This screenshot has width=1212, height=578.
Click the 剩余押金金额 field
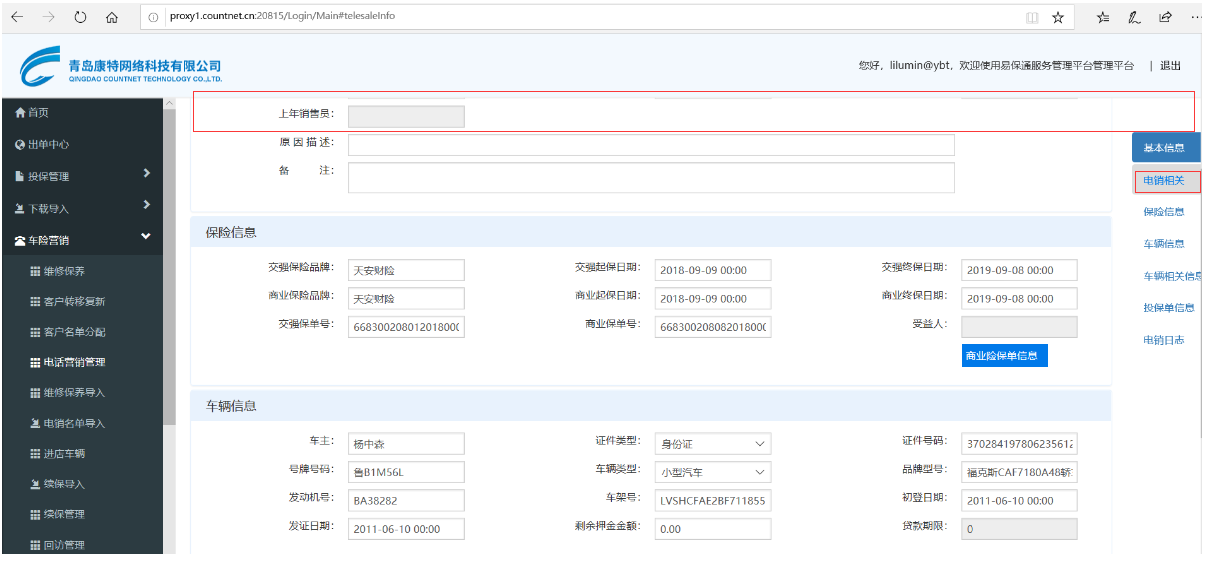coord(713,529)
